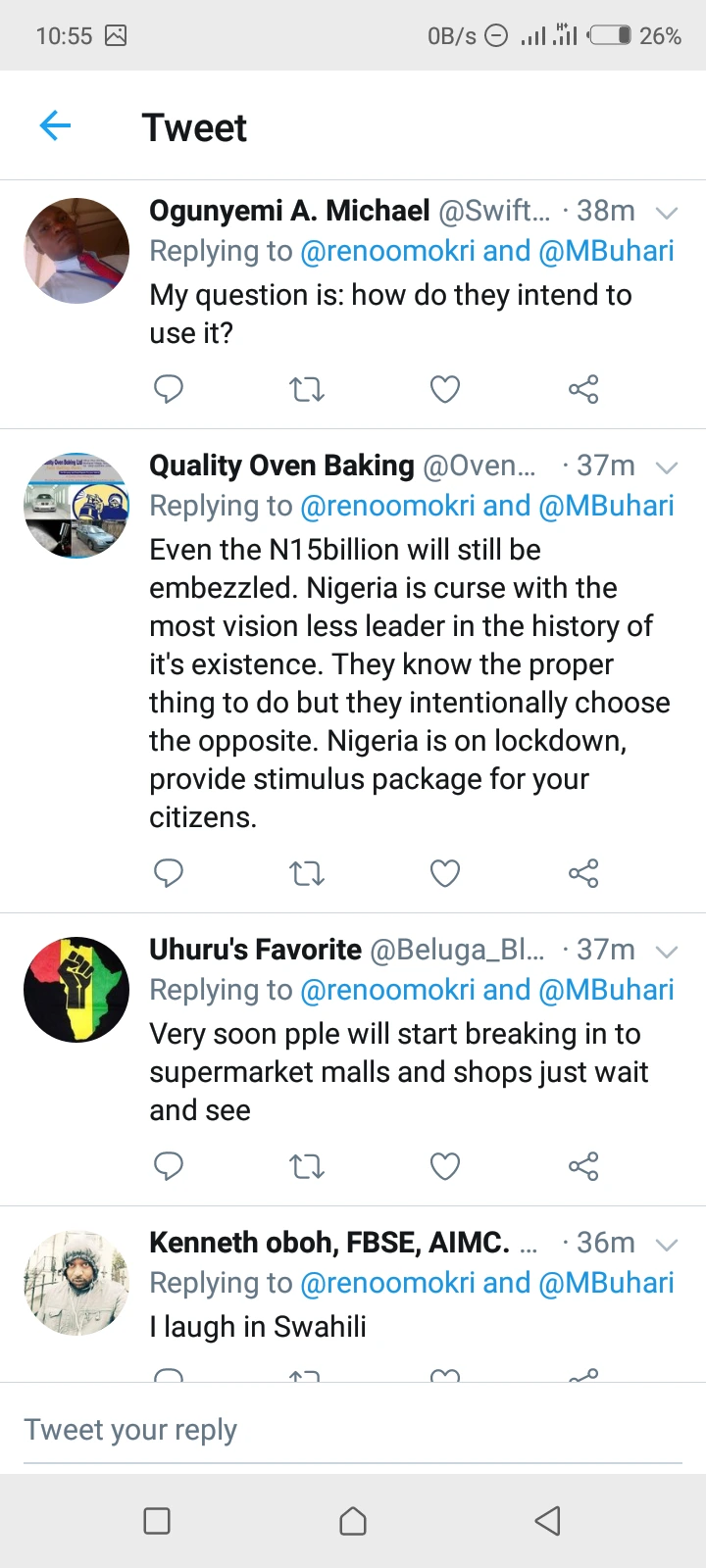Viewport: 706px width, 1568px height.
Task: Retweet Uhuru's Favorite's tweet
Action: [307, 1166]
